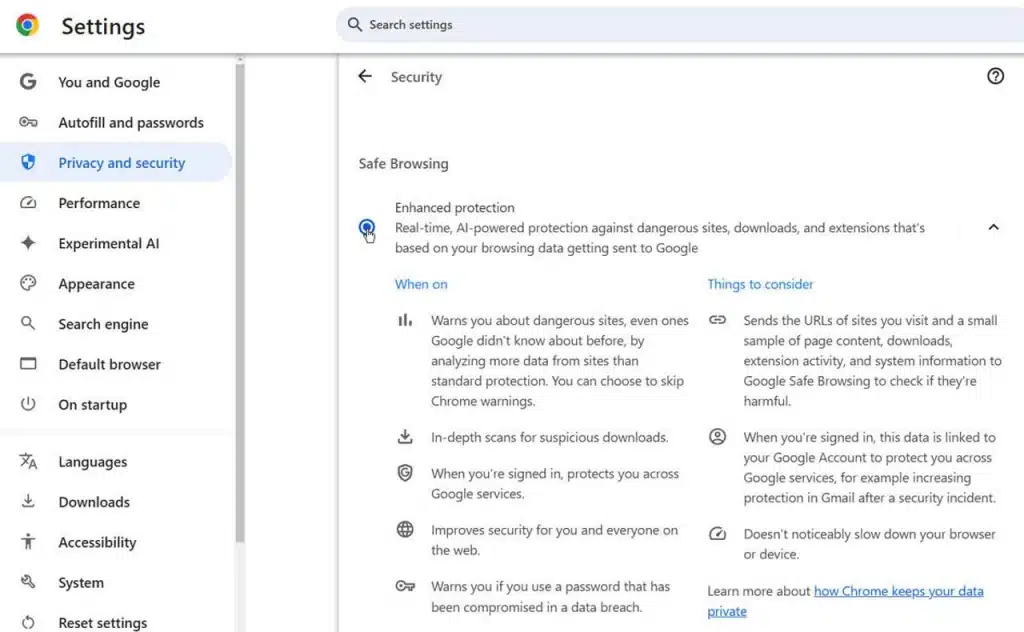This screenshot has width=1024, height=632.
Task: Click the Appearance palette icon
Action: click(27, 283)
